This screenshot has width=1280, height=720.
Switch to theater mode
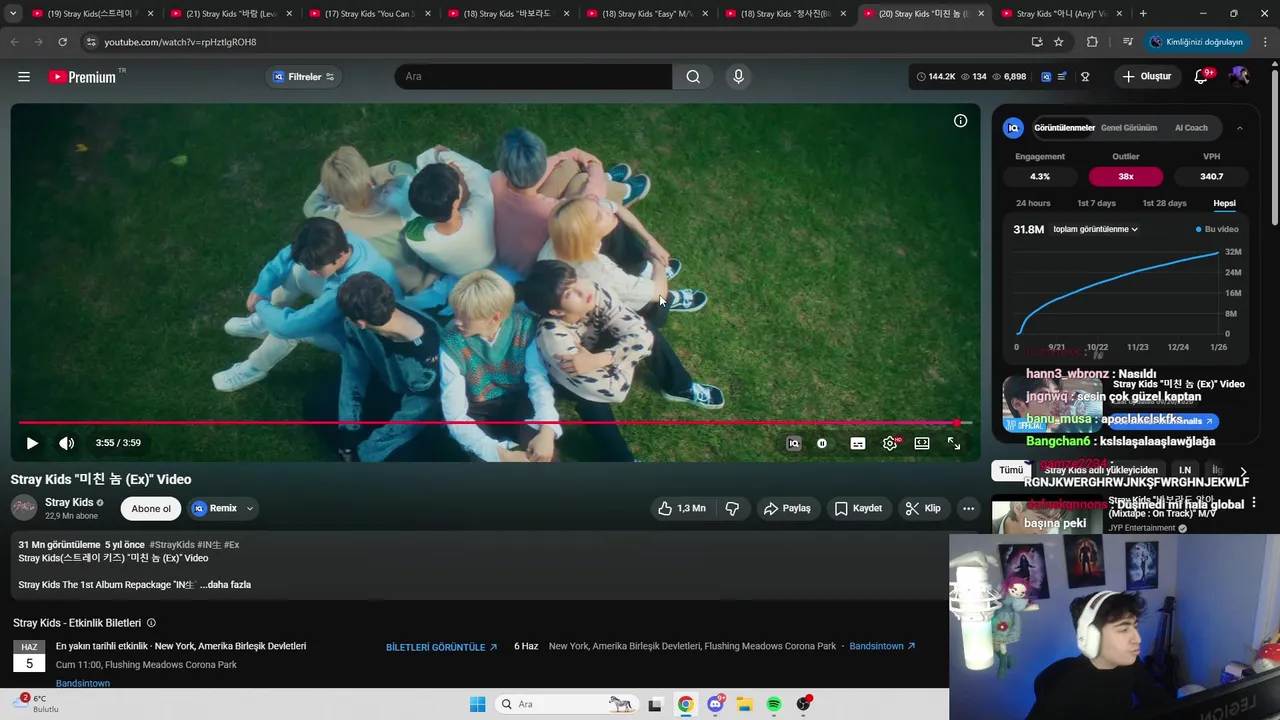(x=922, y=443)
